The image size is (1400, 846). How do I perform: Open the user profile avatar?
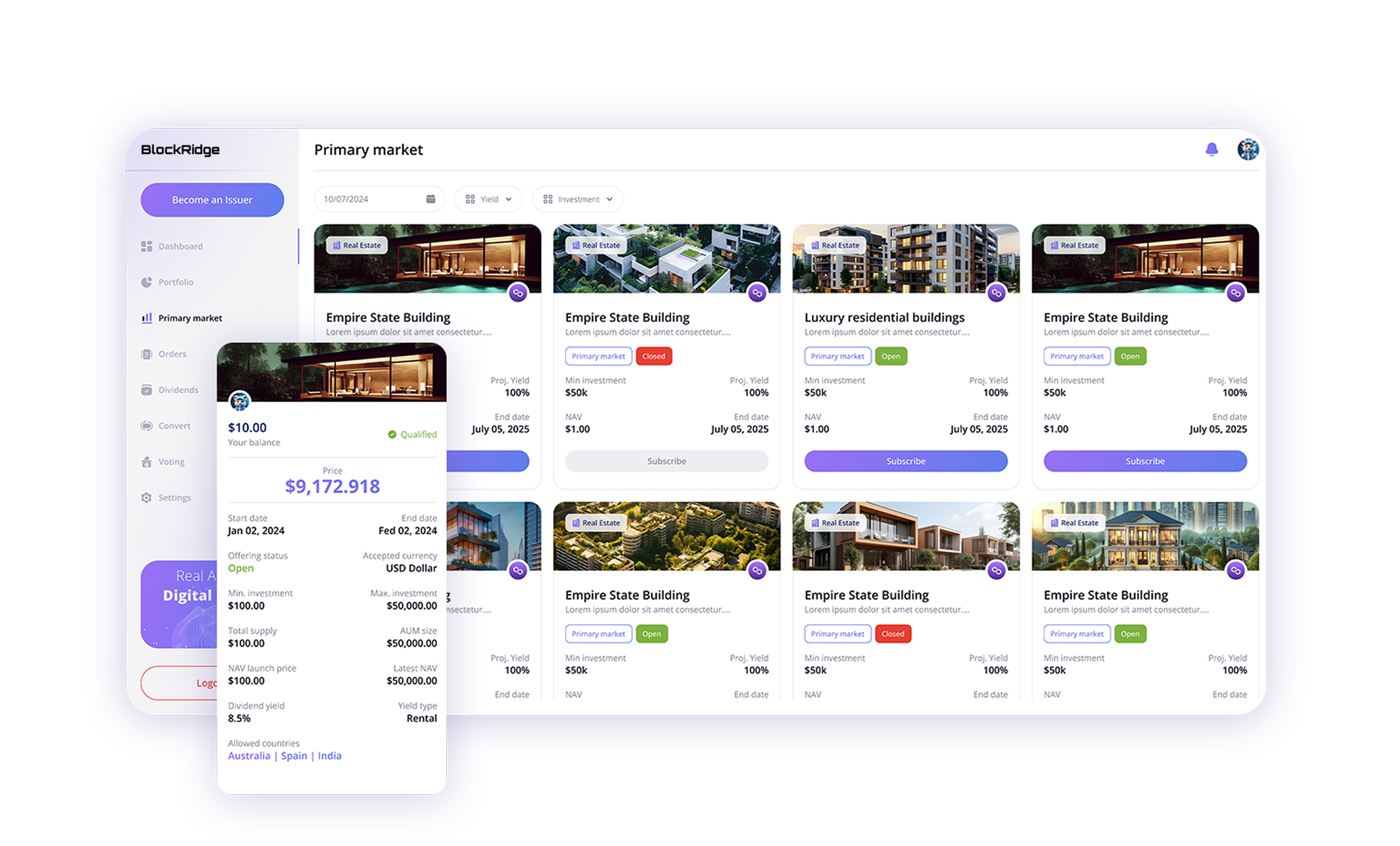click(x=1248, y=149)
